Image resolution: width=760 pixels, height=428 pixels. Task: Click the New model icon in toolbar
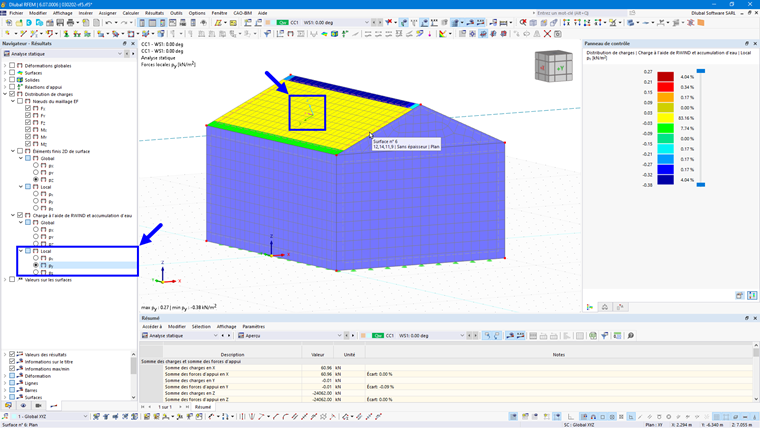coord(9,23)
